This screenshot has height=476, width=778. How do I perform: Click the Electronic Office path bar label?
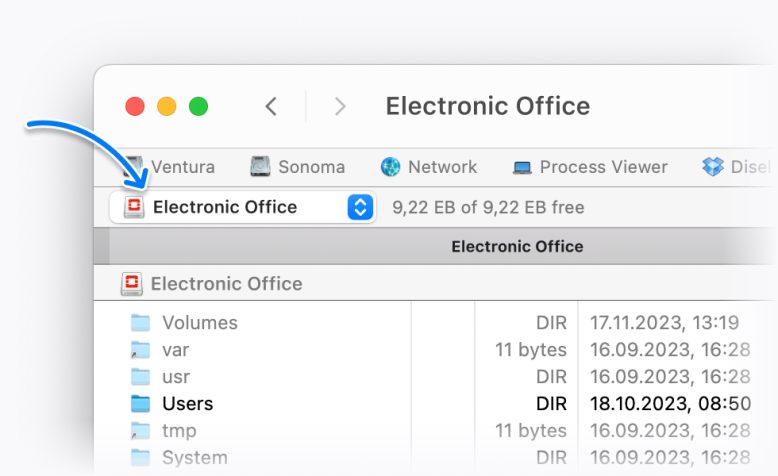[226, 284]
